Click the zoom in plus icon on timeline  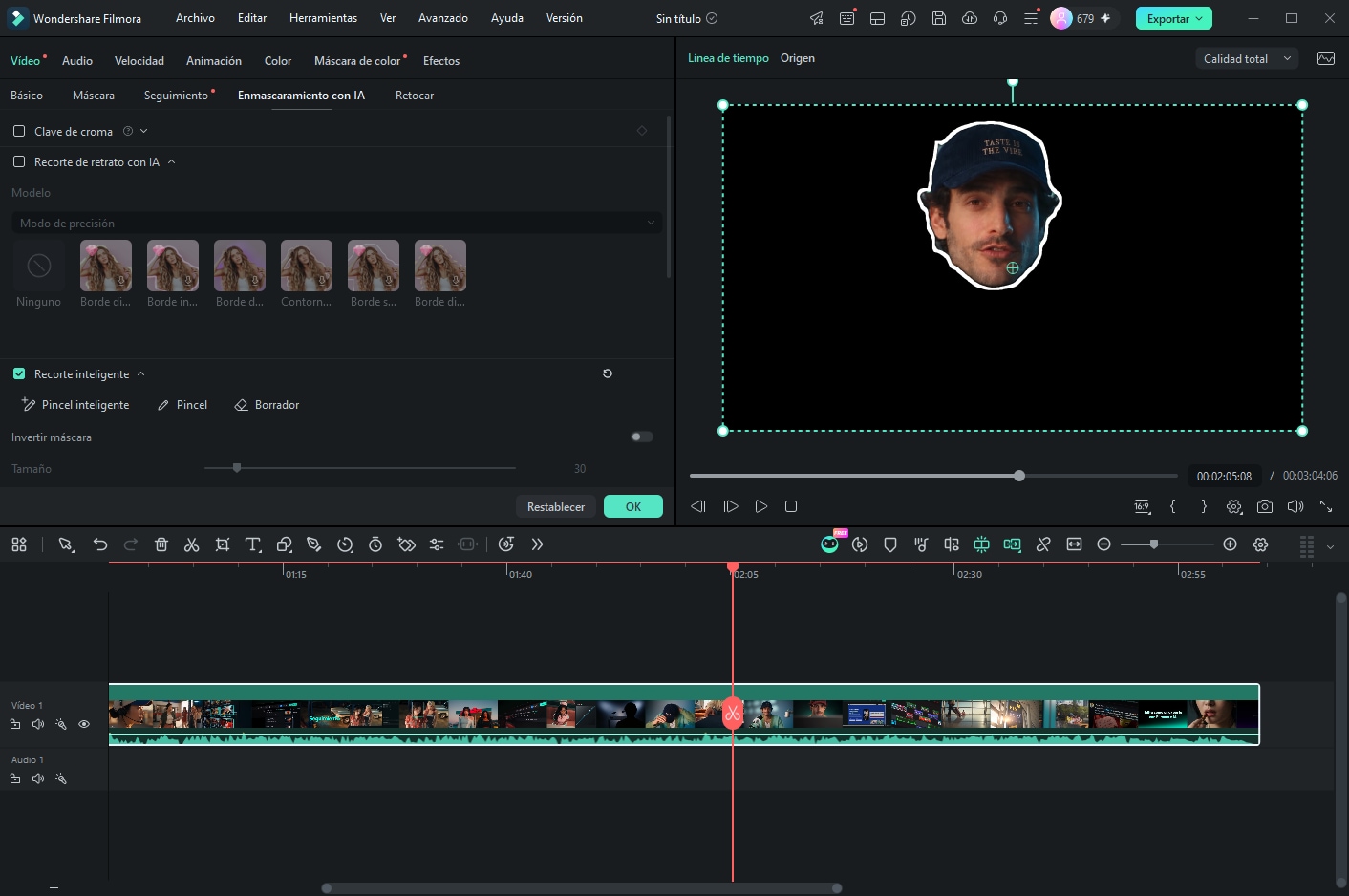pos(1231,544)
